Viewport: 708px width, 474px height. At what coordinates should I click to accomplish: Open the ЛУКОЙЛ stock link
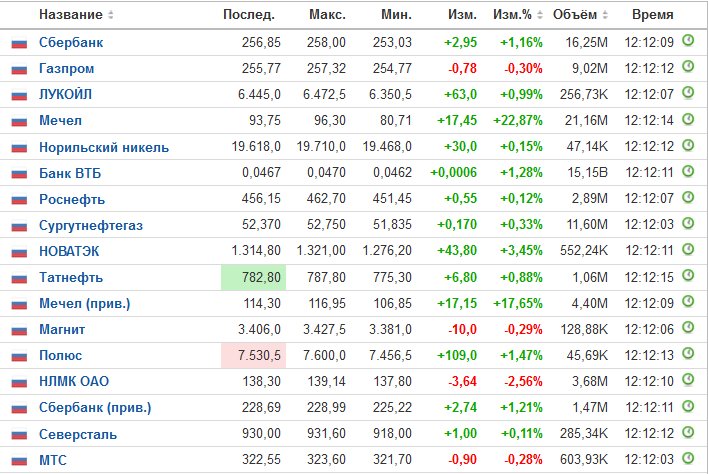[x=65, y=94]
